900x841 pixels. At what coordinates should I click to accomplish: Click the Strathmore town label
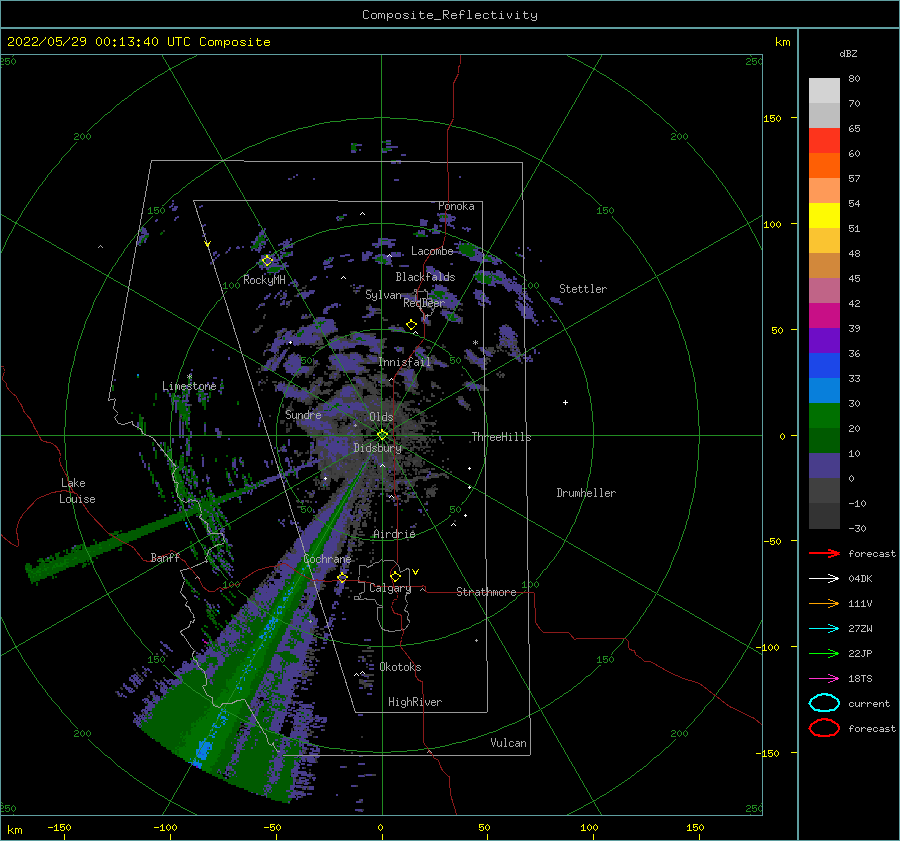pyautogui.click(x=486, y=592)
